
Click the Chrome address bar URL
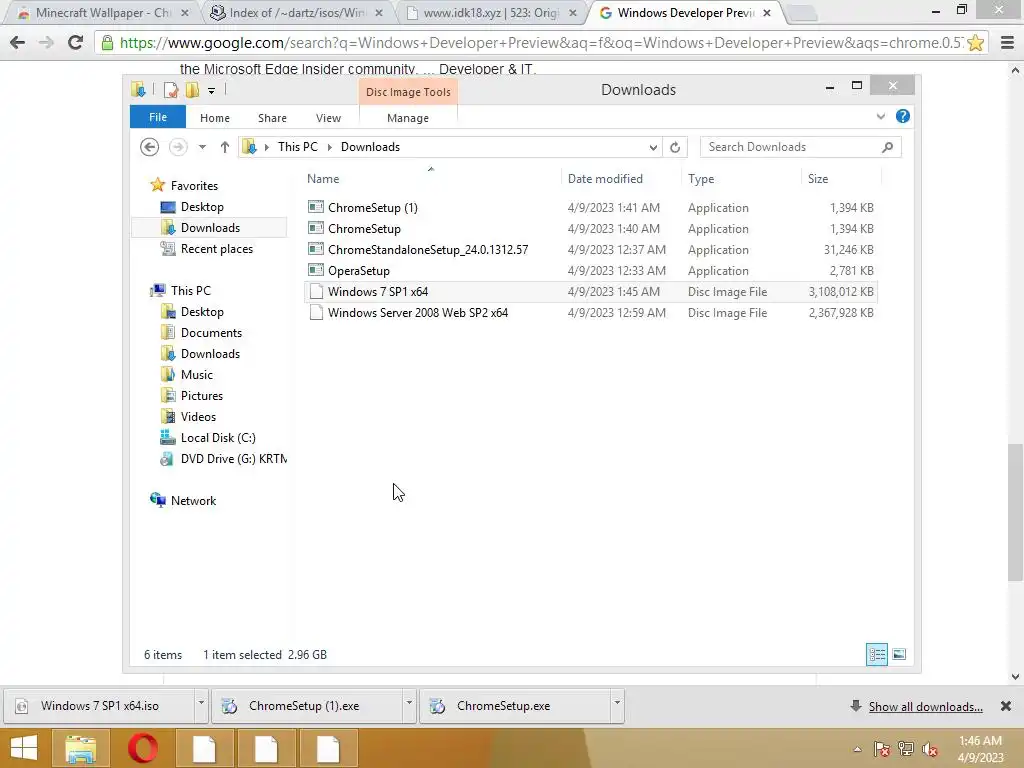(541, 43)
